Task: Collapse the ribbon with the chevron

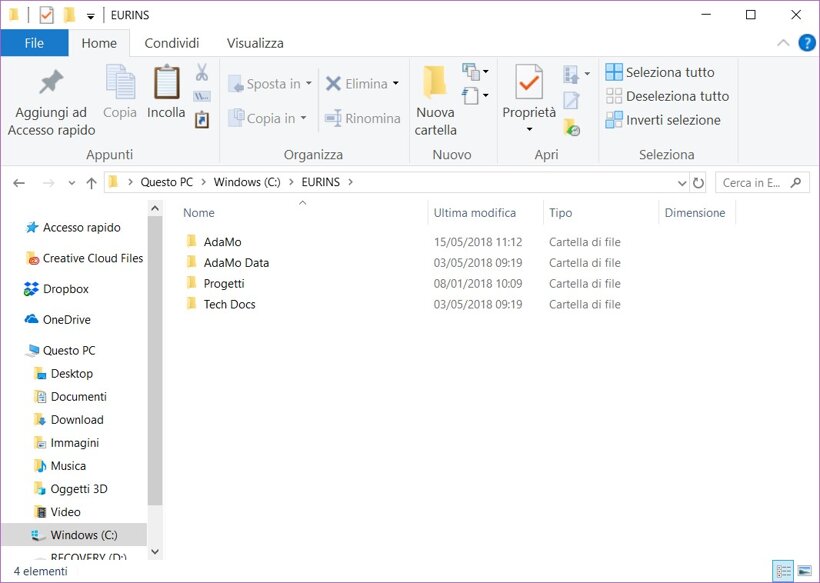Action: pyautogui.click(x=784, y=44)
